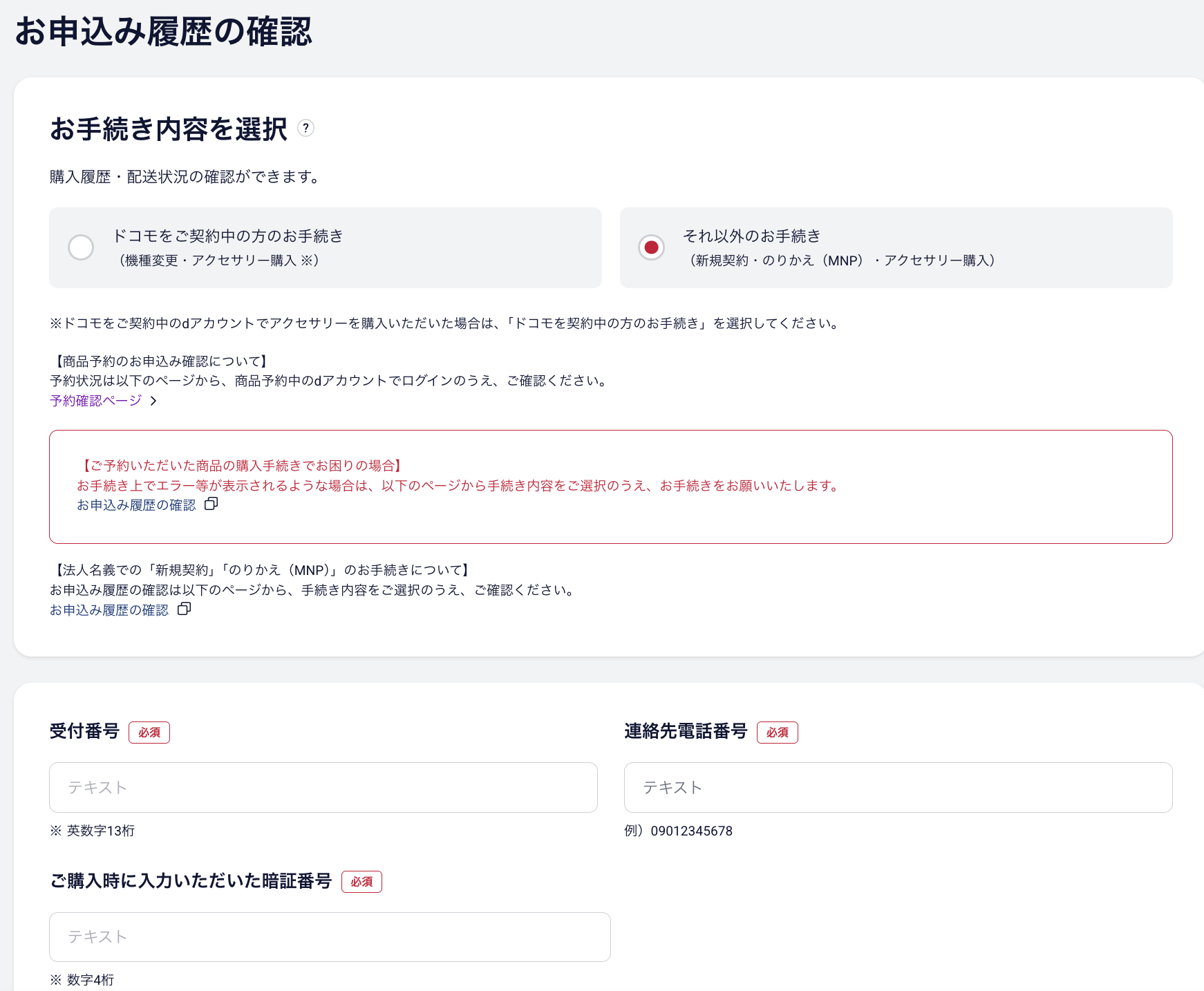Select the それ以外のお手続き radio button
Viewport: 1204px width, 991px height.
[x=651, y=247]
